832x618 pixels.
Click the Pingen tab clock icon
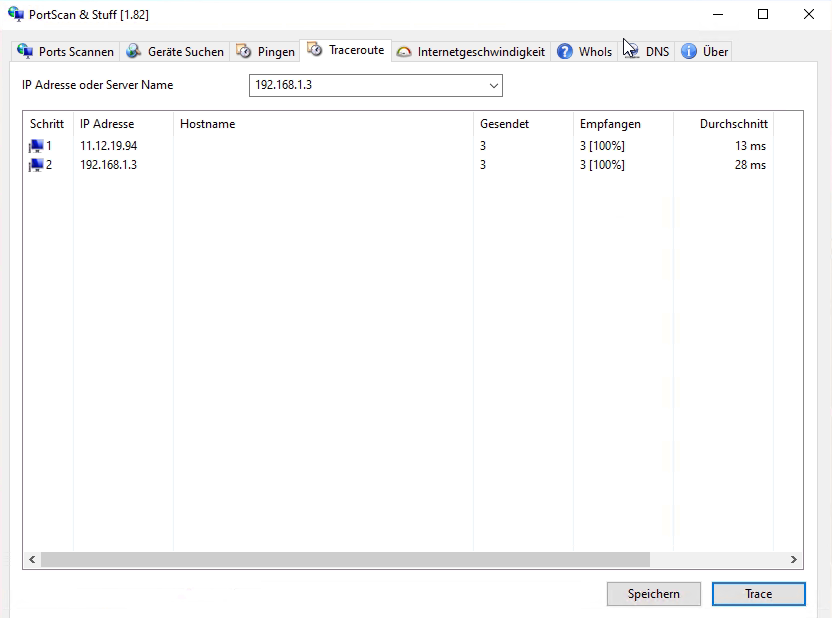[243, 51]
